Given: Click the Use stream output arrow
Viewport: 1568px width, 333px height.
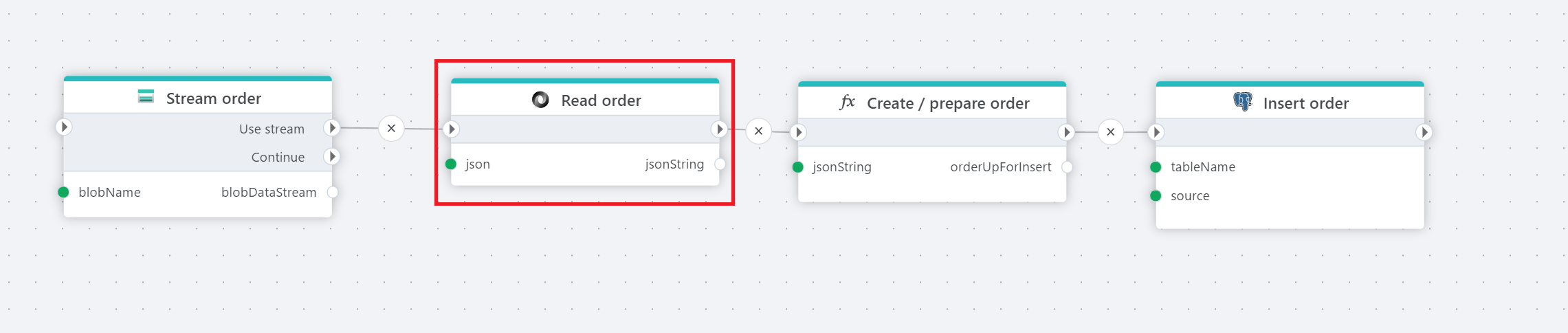Looking at the screenshot, I should (332, 128).
